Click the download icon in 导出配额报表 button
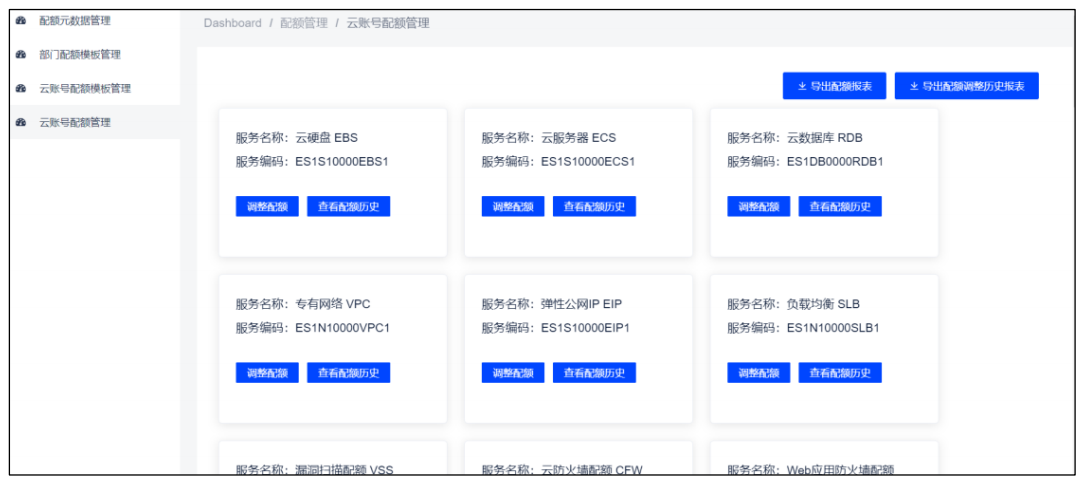The image size is (1085, 482). [802, 86]
